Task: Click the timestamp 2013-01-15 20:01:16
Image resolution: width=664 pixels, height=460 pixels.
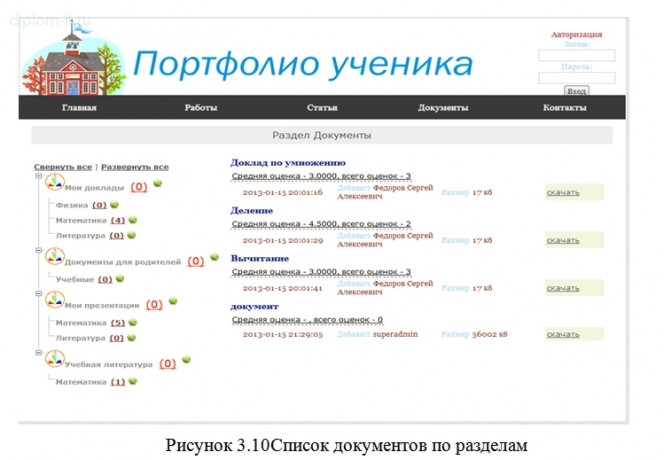Action: pos(282,192)
